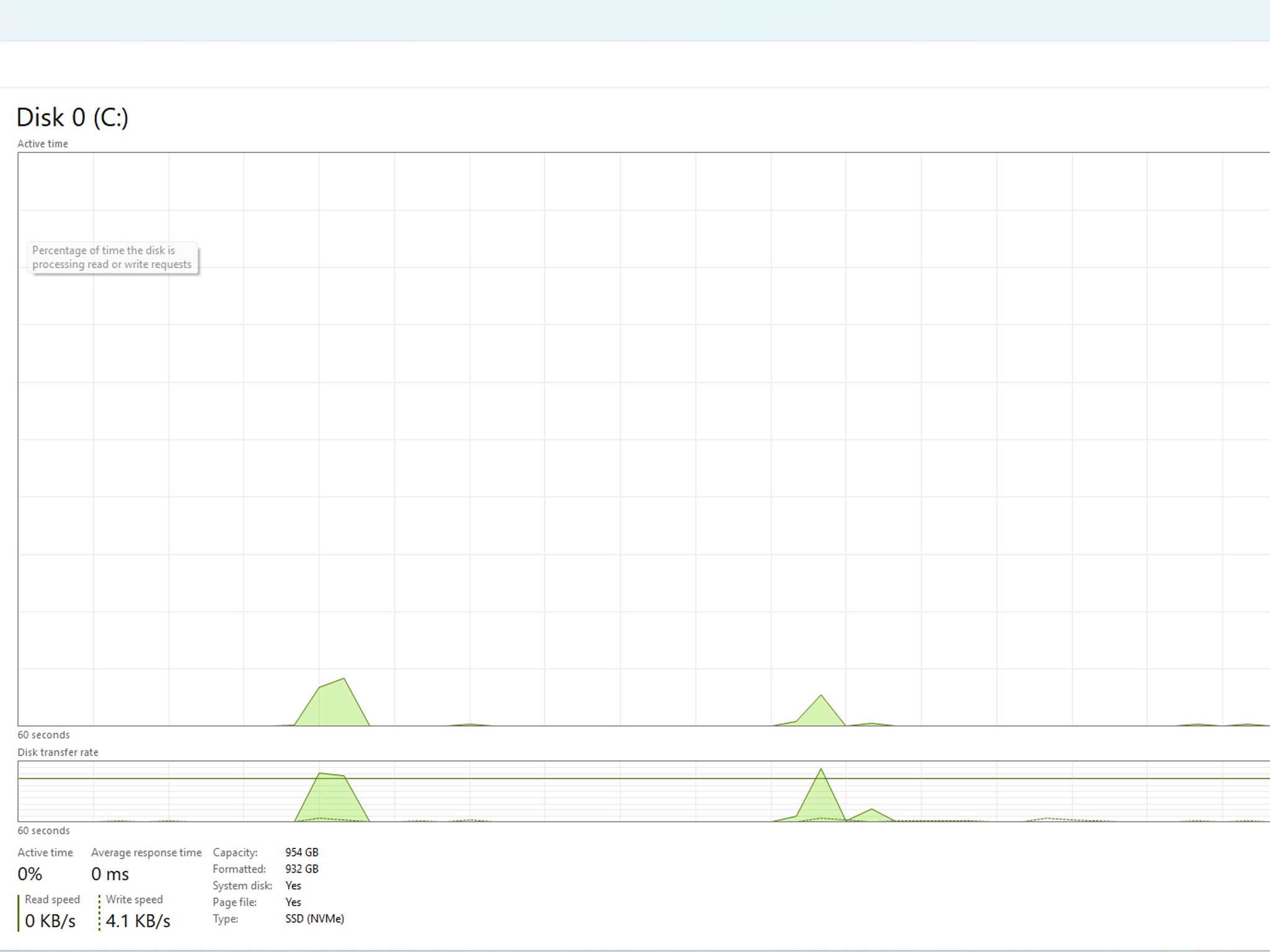Click the 932 GB formatted value
1270x952 pixels.
[x=302, y=869]
